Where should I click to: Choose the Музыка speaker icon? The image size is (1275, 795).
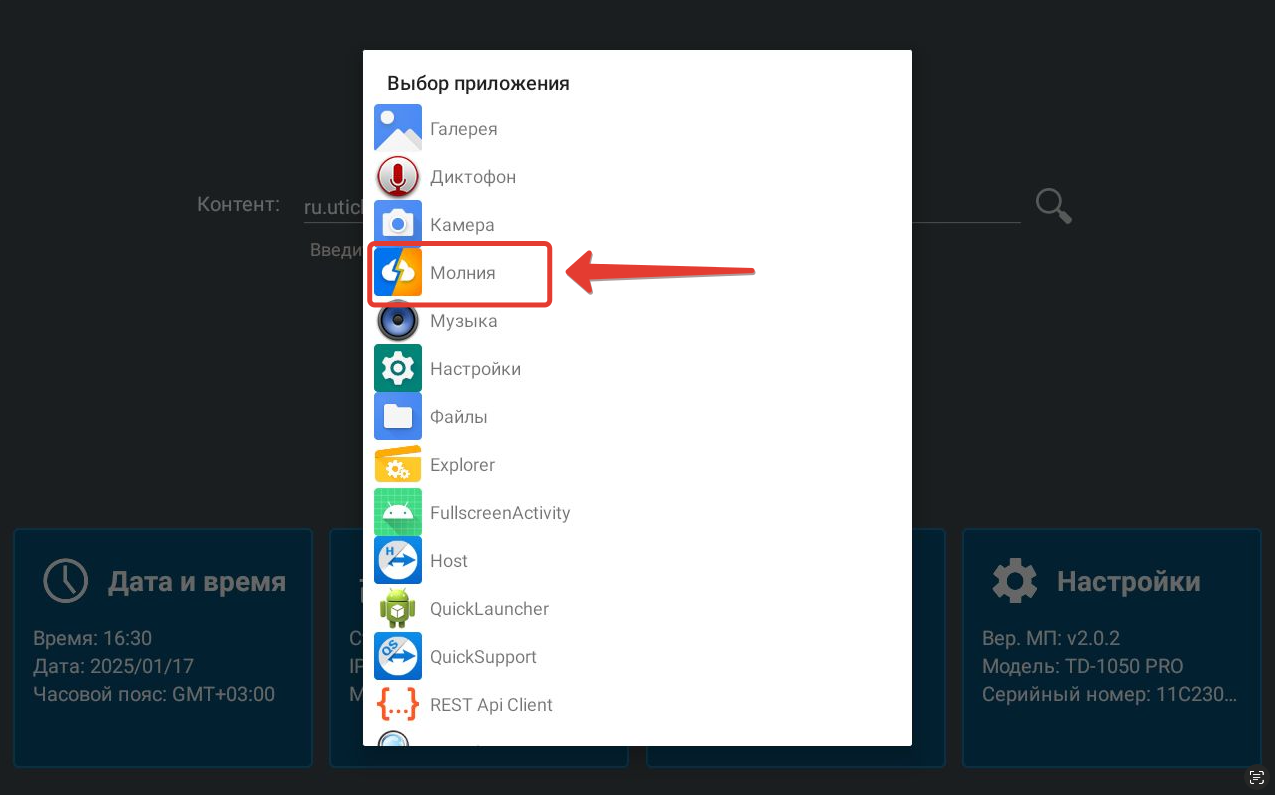tap(398, 320)
